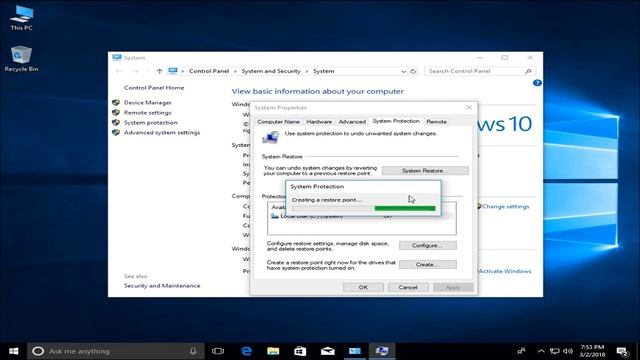Open the Store from the taskbar

pos(300,351)
